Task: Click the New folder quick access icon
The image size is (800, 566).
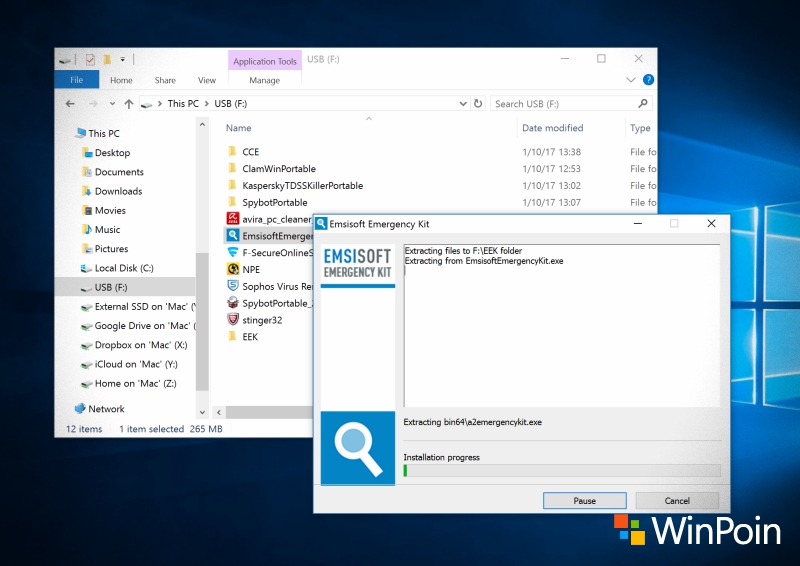Action: [x=107, y=60]
